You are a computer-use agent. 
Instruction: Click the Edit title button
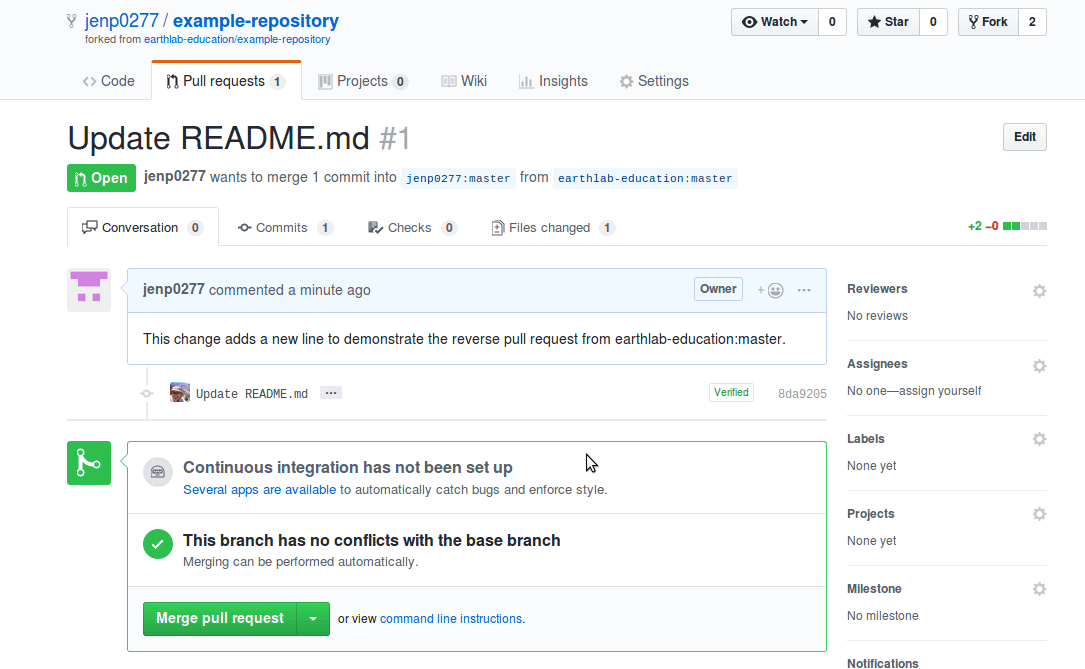[1025, 137]
